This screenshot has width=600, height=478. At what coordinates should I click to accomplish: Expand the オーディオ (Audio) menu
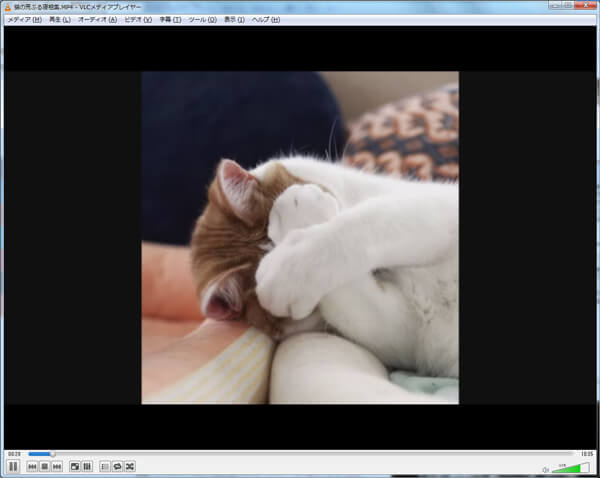(x=97, y=19)
